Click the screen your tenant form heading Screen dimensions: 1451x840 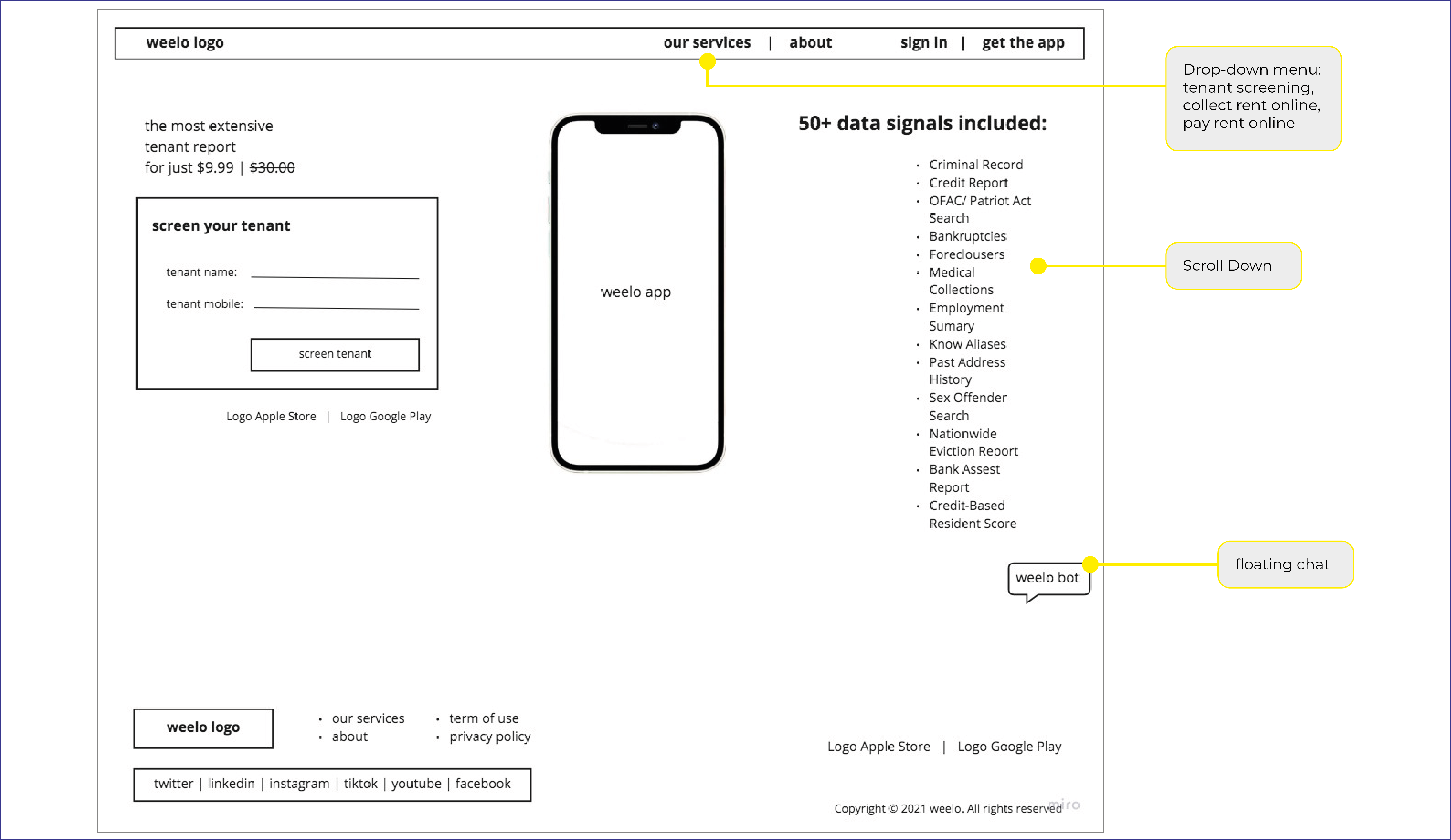(x=221, y=226)
